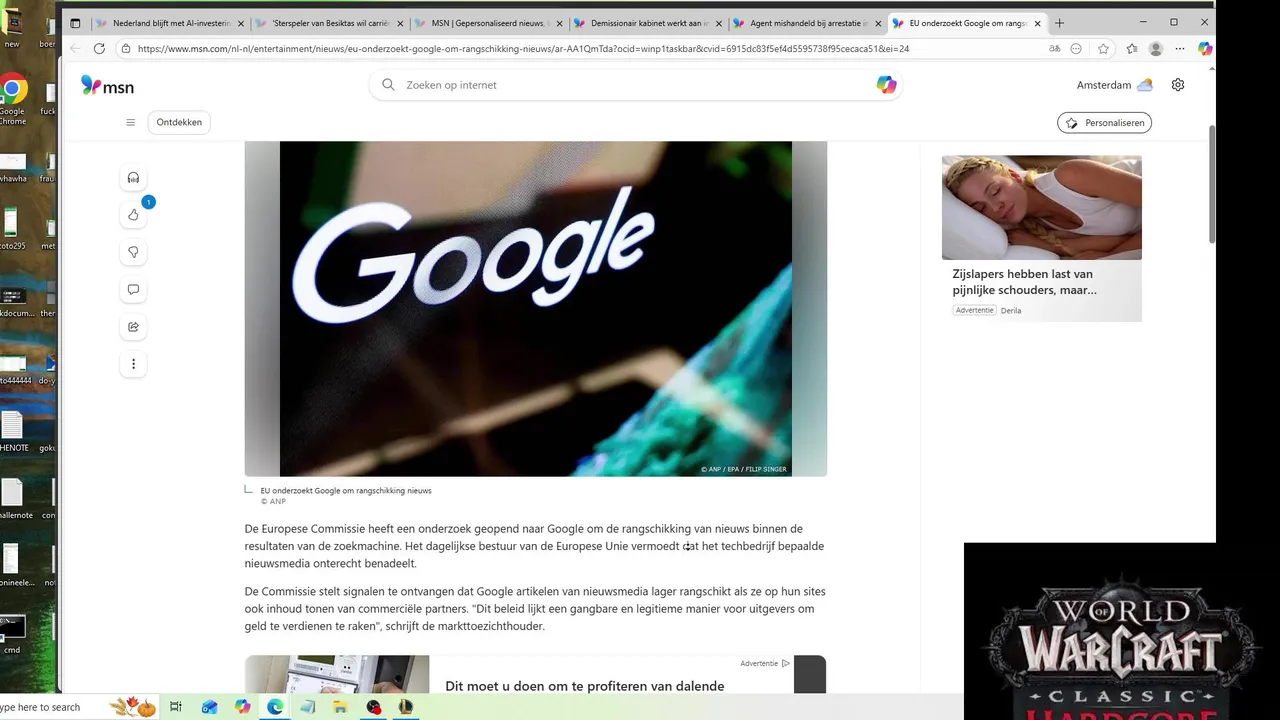The width and height of the screenshot is (1280, 720).
Task: Launch Copilot from the taskbar
Action: [x=242, y=707]
